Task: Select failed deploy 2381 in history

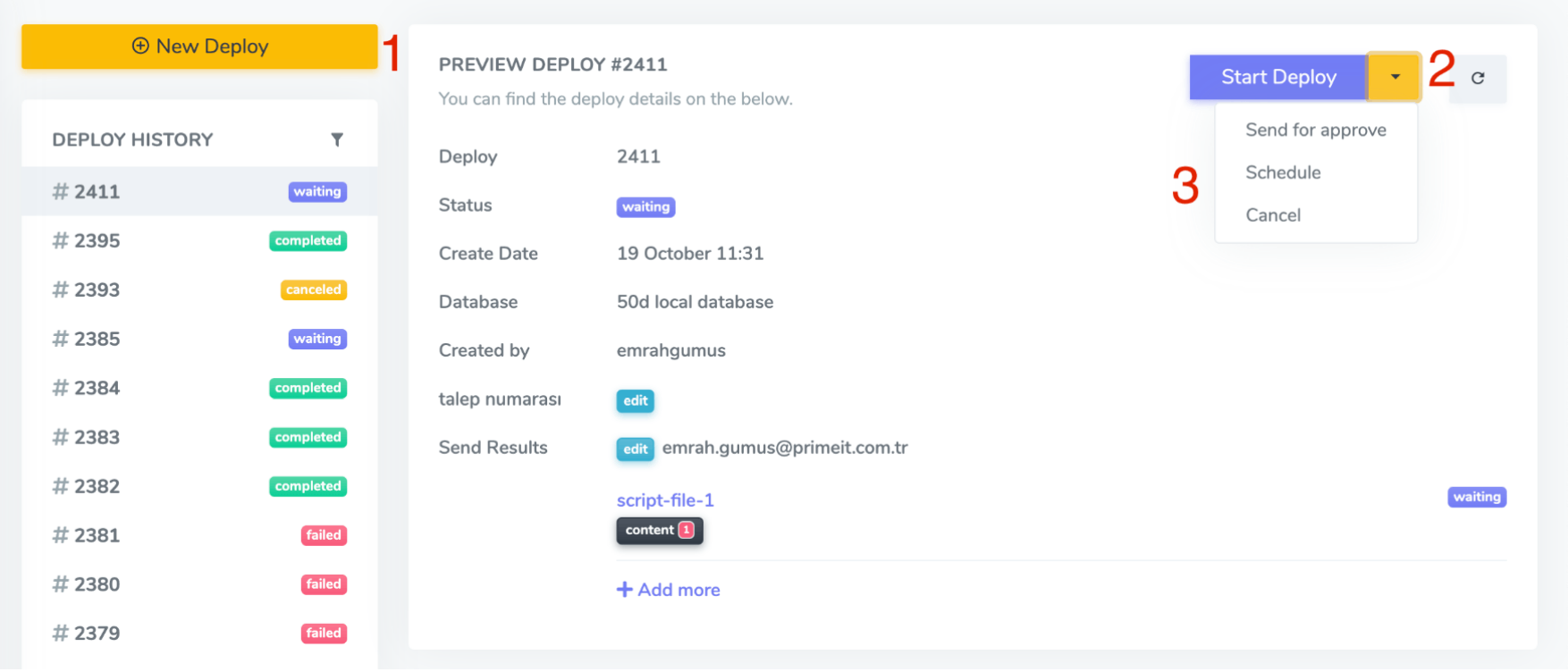Action: click(97, 536)
